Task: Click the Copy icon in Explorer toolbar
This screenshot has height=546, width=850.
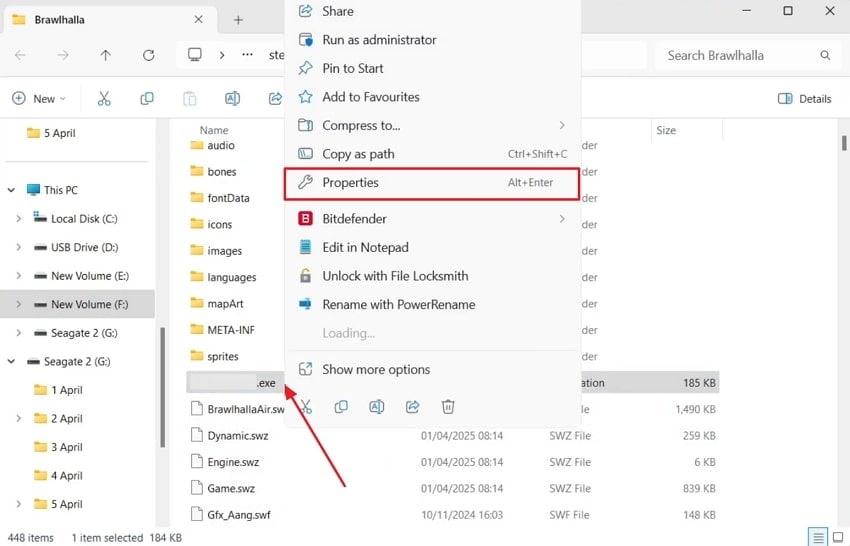Action: click(147, 99)
